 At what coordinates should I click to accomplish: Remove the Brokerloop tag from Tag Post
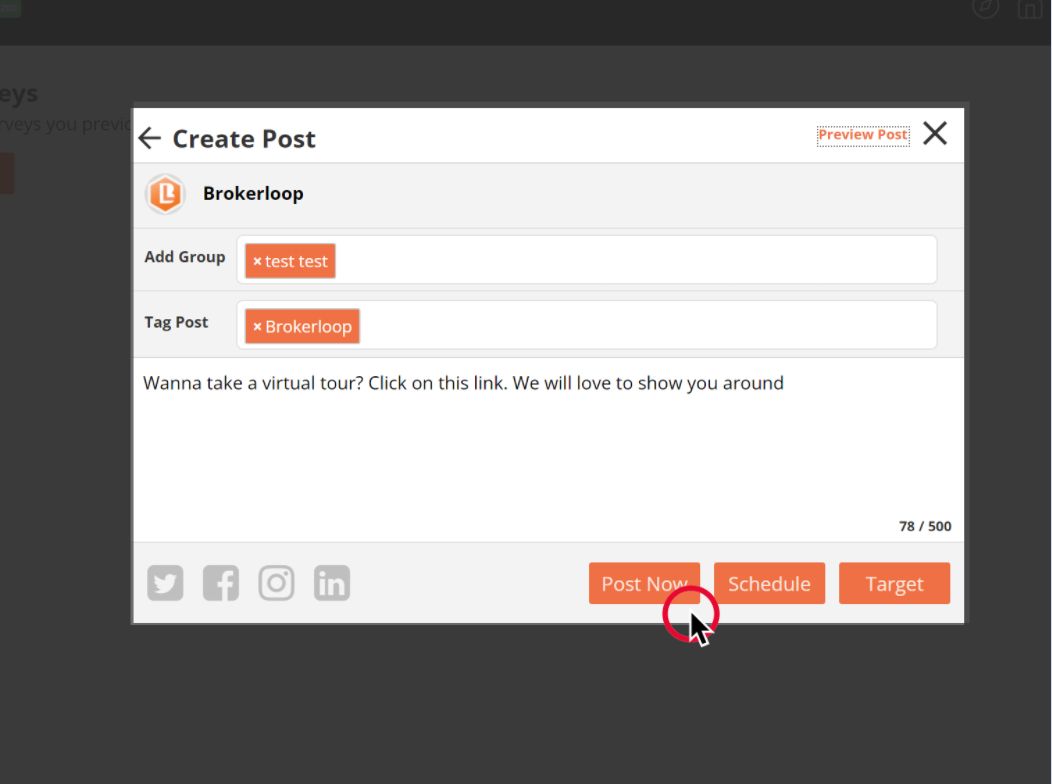[x=257, y=327]
